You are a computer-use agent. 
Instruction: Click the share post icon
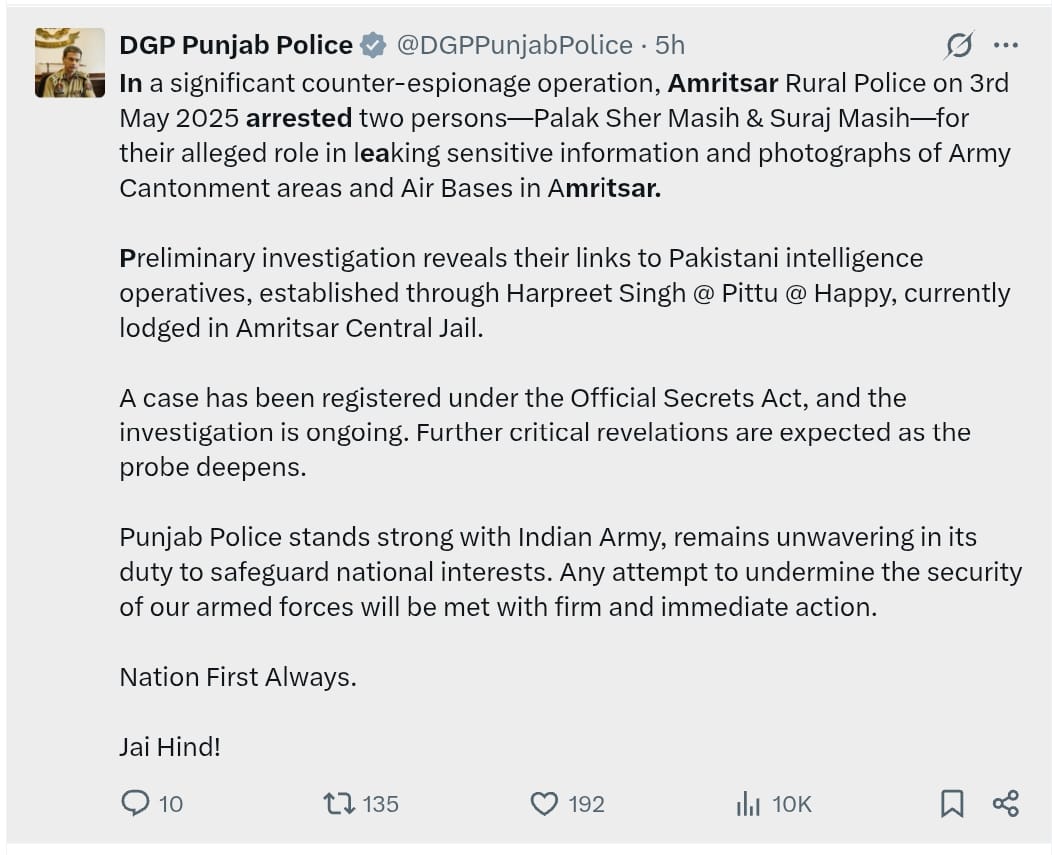[x=1005, y=803]
